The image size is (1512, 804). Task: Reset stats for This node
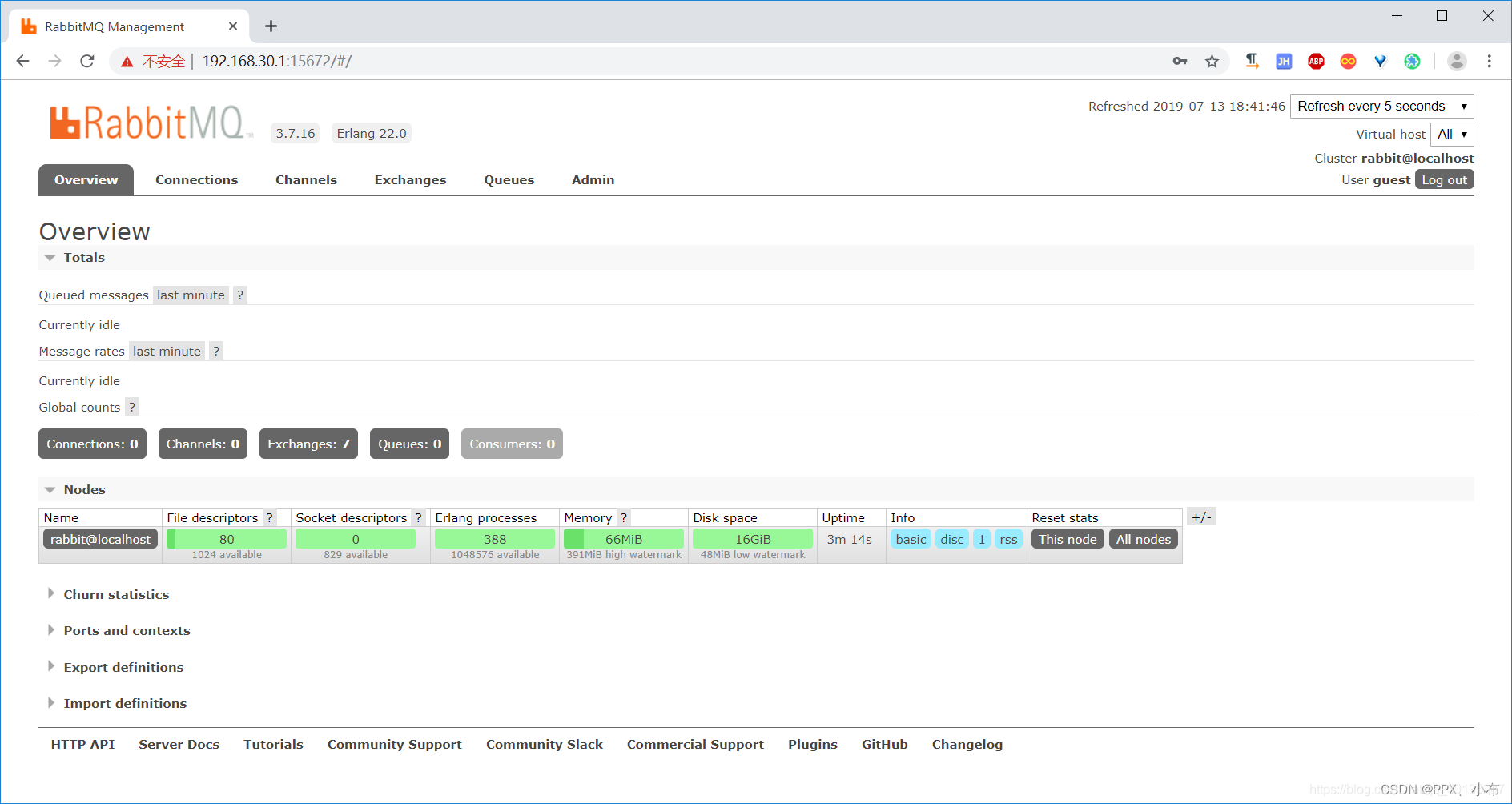click(x=1068, y=539)
